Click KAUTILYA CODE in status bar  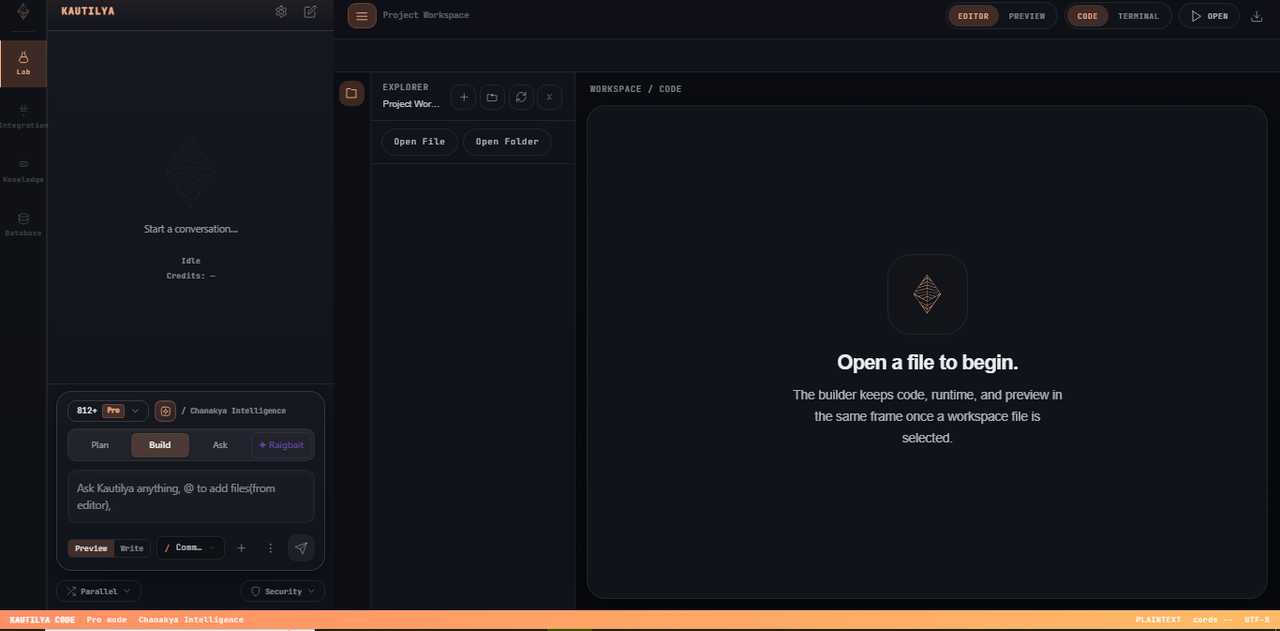click(x=42, y=620)
